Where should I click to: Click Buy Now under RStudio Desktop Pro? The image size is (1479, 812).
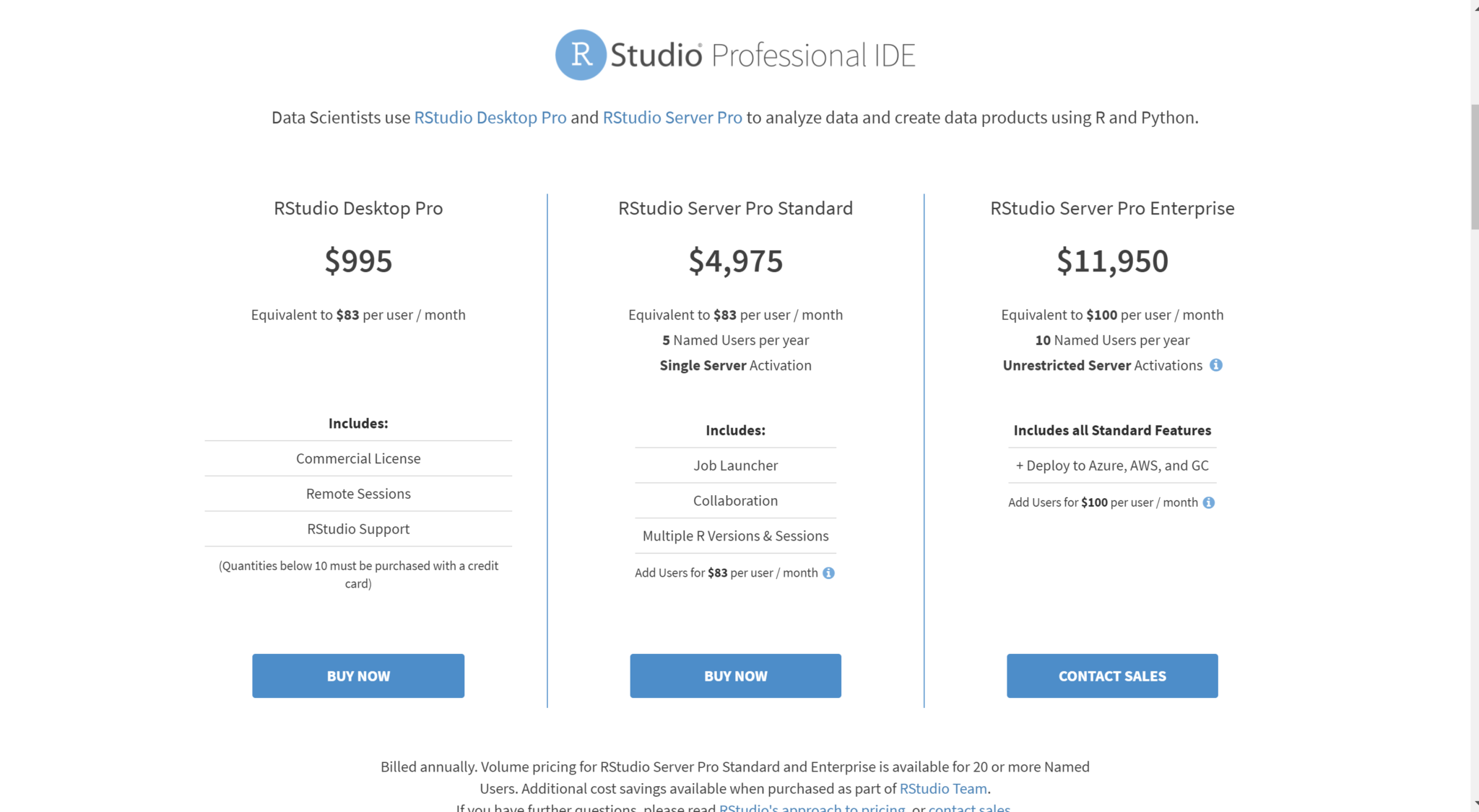click(x=358, y=676)
